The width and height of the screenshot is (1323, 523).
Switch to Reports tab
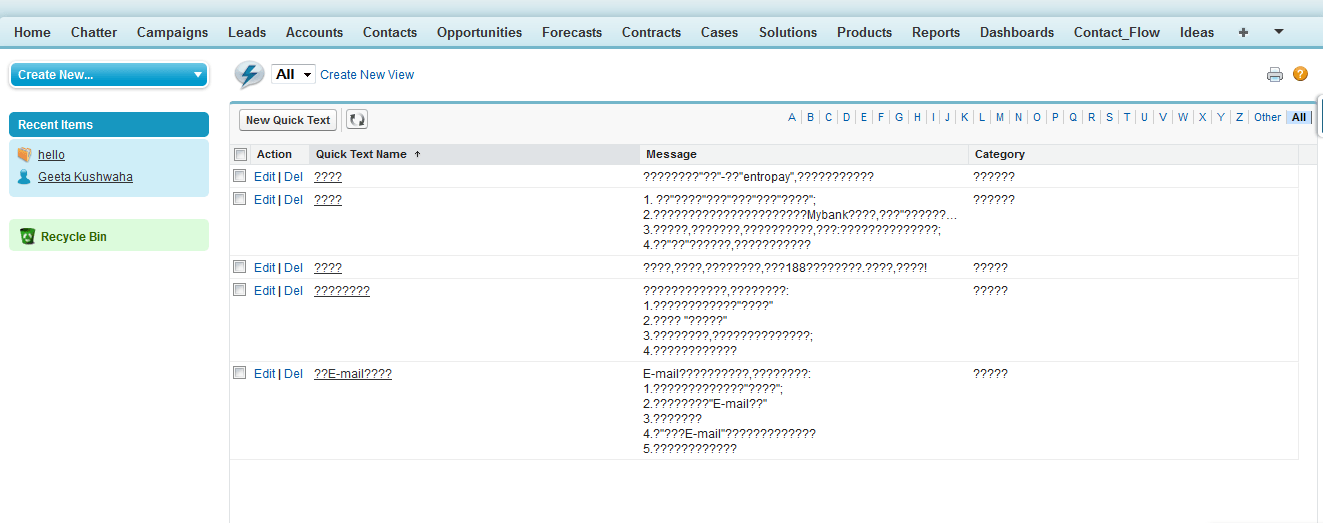tap(936, 32)
